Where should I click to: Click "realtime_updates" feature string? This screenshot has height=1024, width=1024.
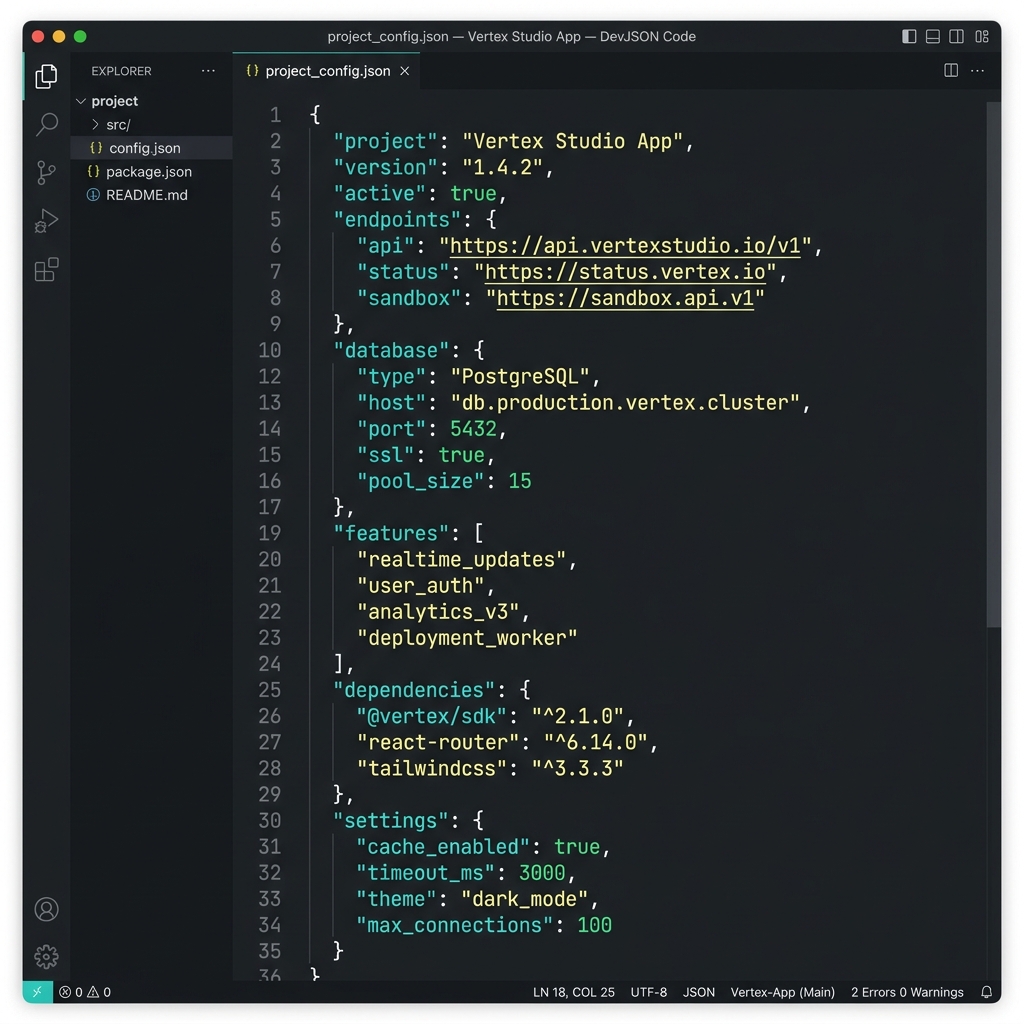[462, 559]
